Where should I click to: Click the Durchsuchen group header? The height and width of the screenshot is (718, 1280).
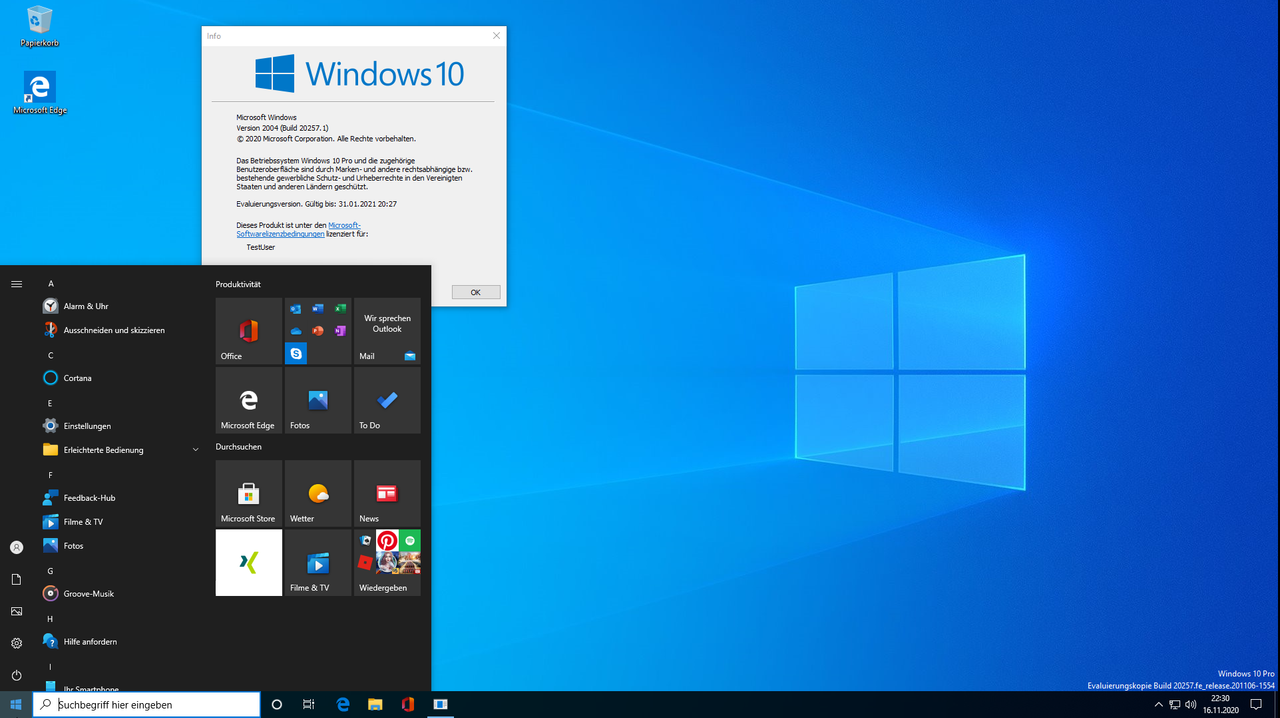(238, 447)
